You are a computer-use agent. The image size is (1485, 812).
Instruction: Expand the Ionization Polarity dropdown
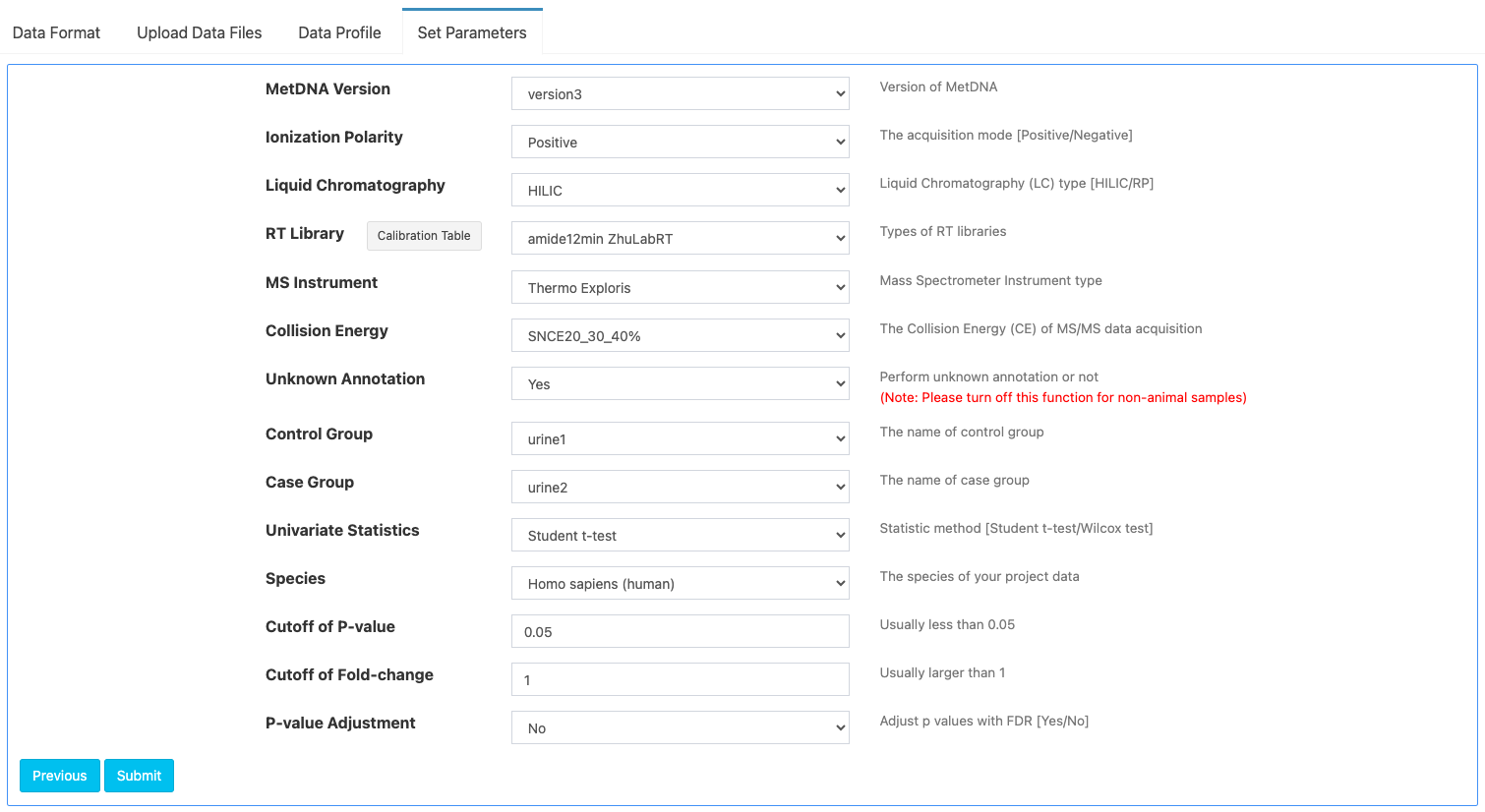click(680, 143)
